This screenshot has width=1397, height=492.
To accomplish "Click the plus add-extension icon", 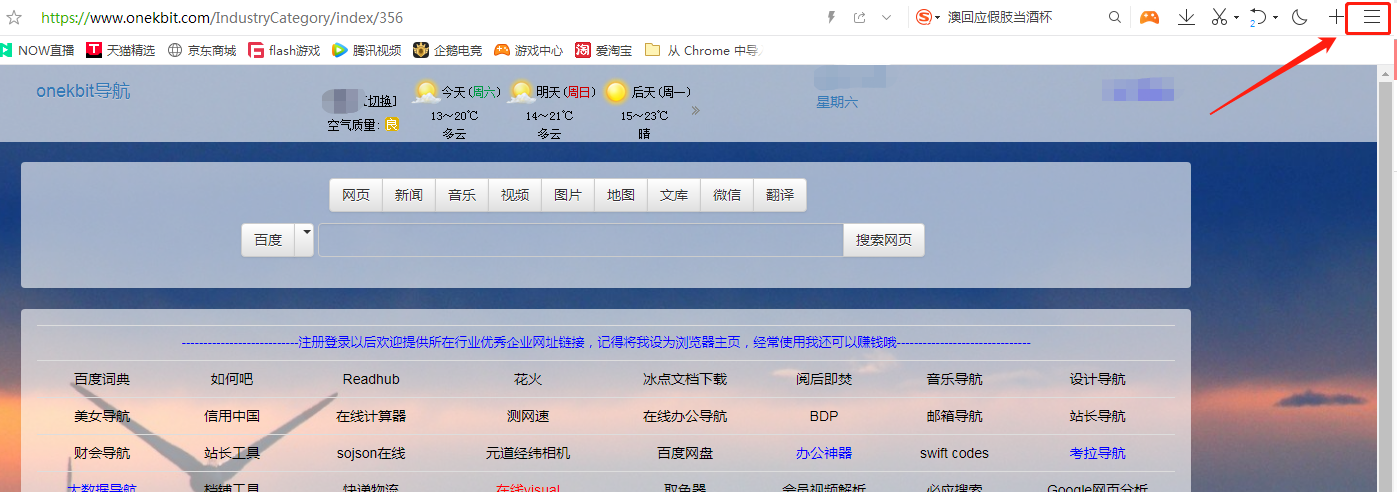I will pyautogui.click(x=1336, y=18).
